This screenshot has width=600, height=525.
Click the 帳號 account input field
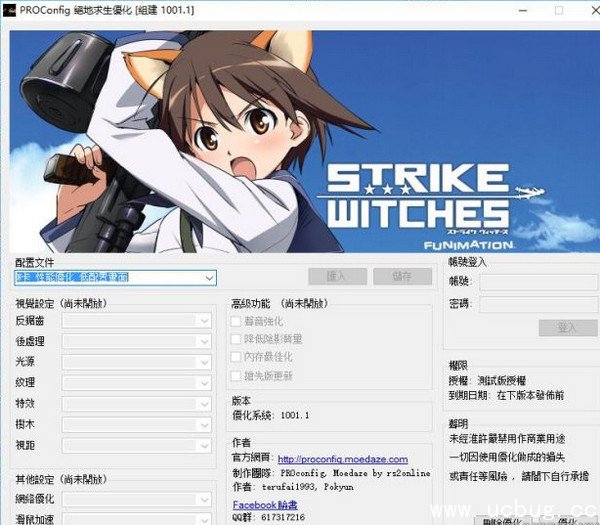tap(538, 282)
